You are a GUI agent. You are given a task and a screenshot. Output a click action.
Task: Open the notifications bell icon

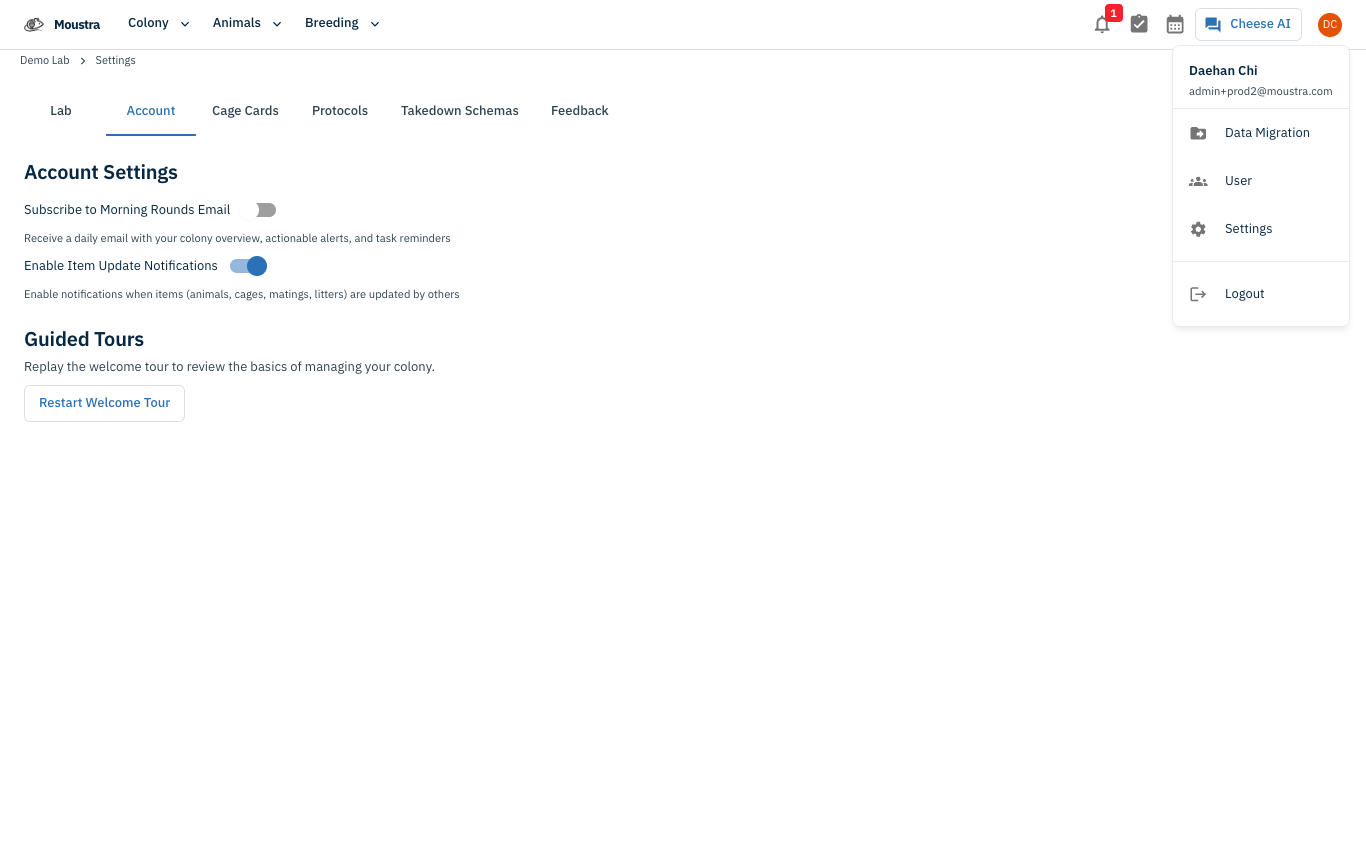1102,25
